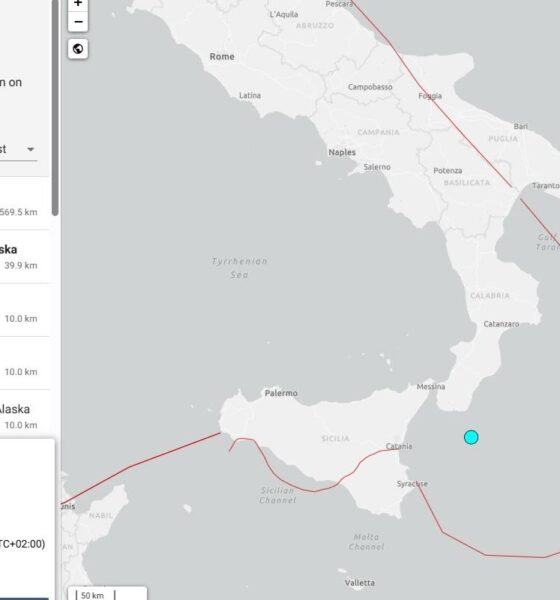The height and width of the screenshot is (600, 560).
Task: Click the sidebar vertical scrollbar
Action: (56, 107)
